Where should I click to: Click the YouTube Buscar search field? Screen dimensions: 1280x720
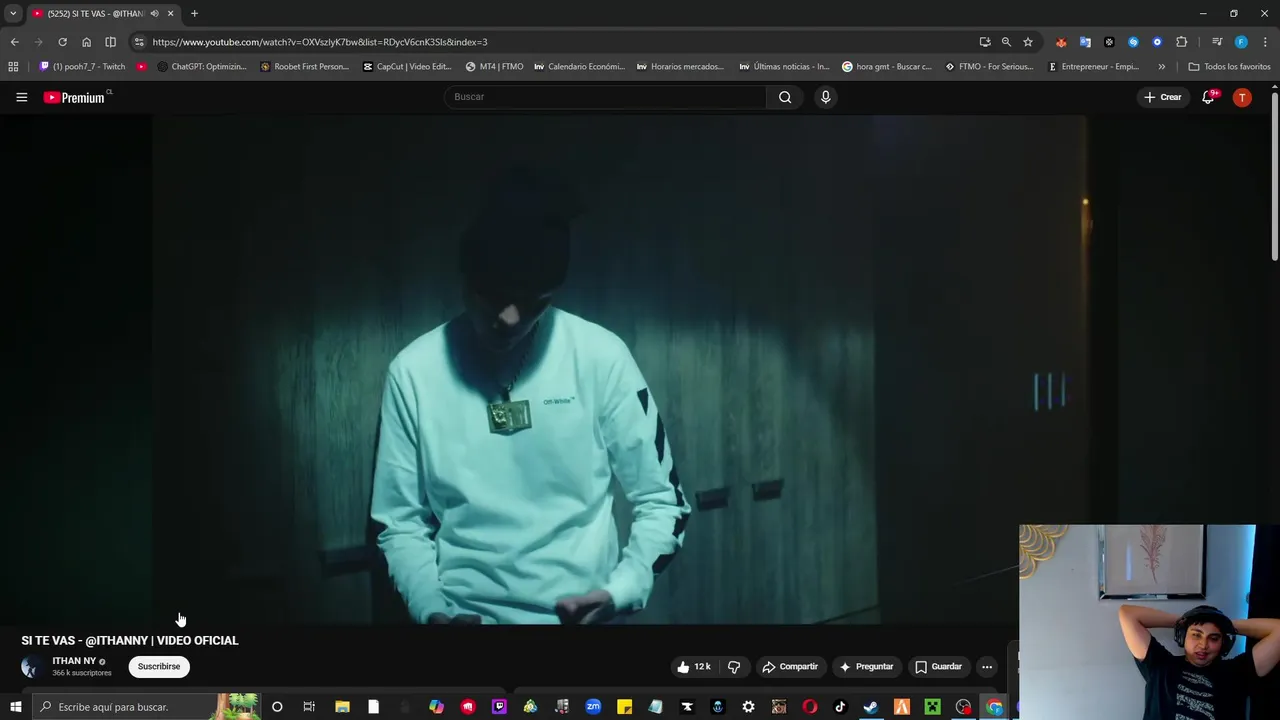605,97
